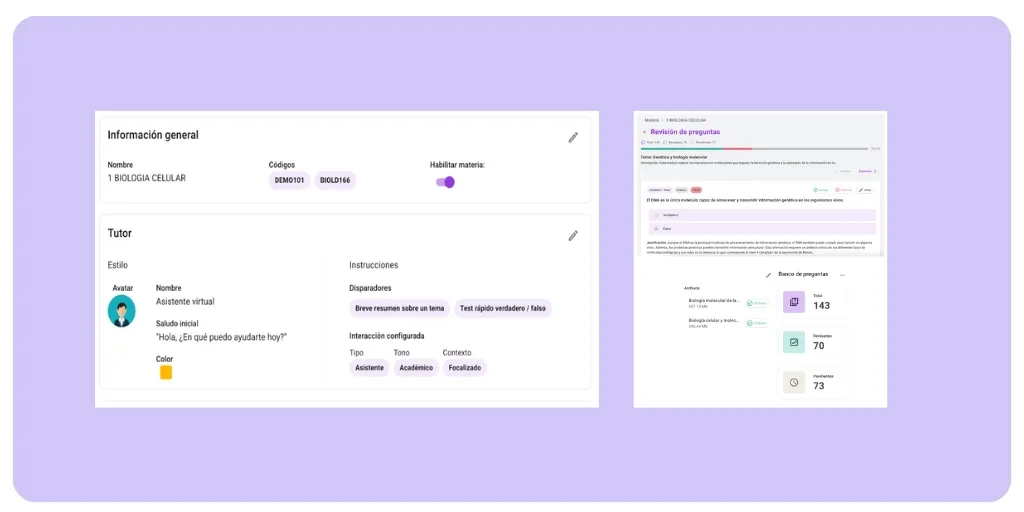Select Test rápido verdadero / falso trigger
Viewport: 1024px width, 512px height.
coord(503,309)
